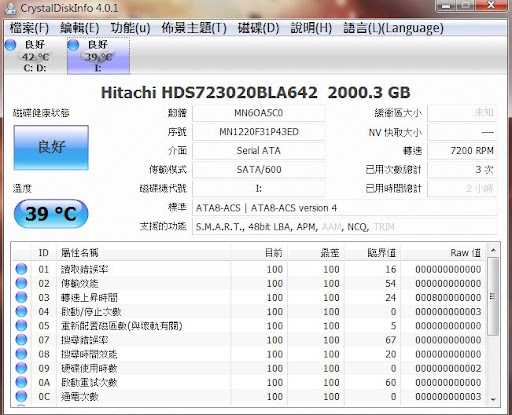Click the firmware field MN6OA5C0
This screenshot has height=415, width=512.
tap(259, 113)
